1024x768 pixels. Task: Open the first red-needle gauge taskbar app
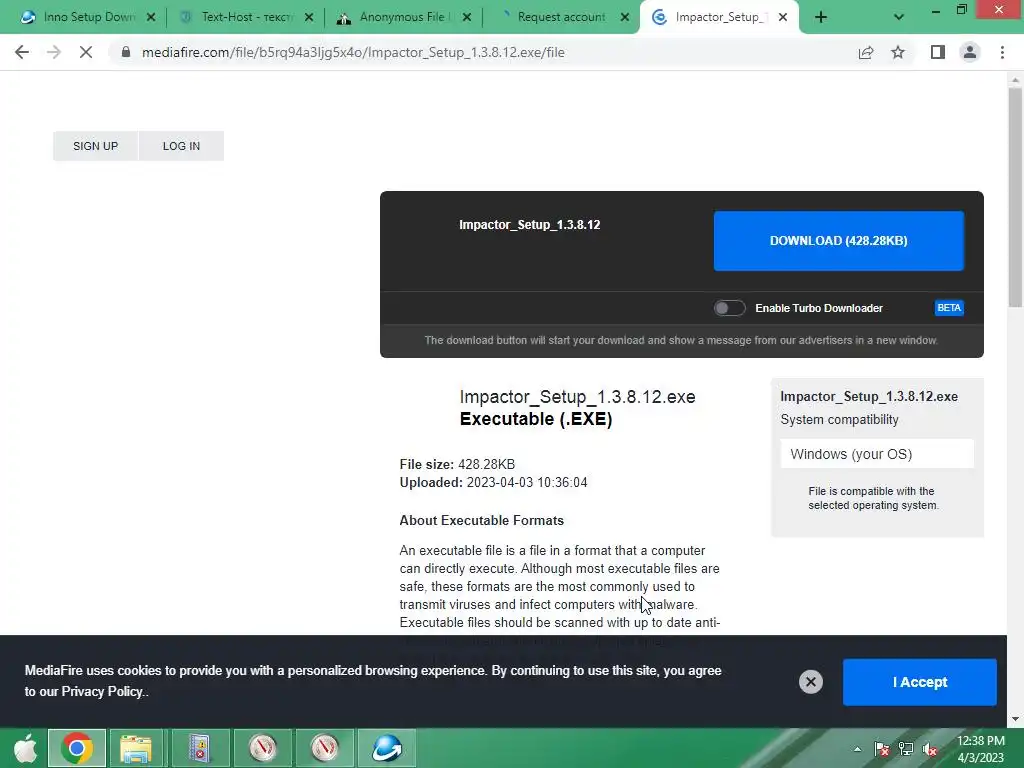coord(262,748)
